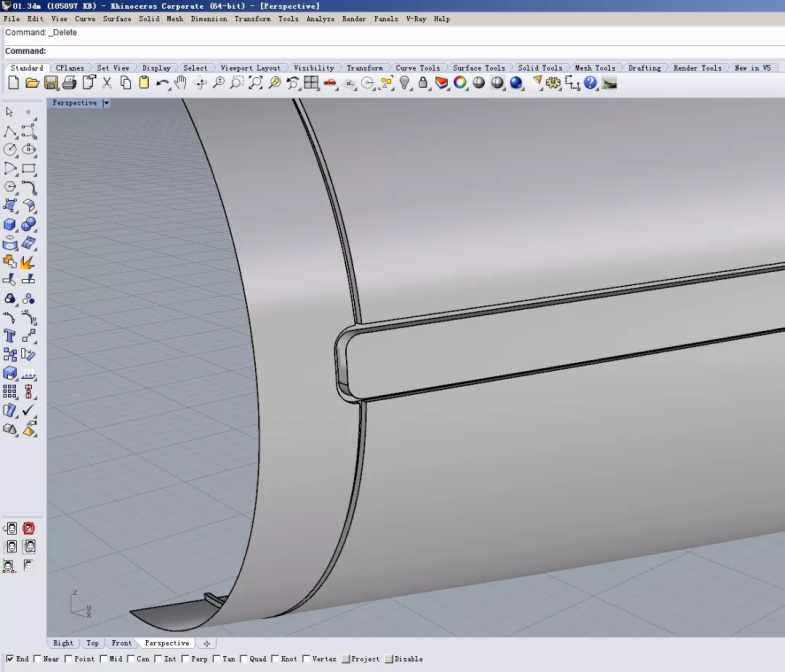Click the Text object tool icon
The height and width of the screenshot is (672, 785).
[10, 336]
